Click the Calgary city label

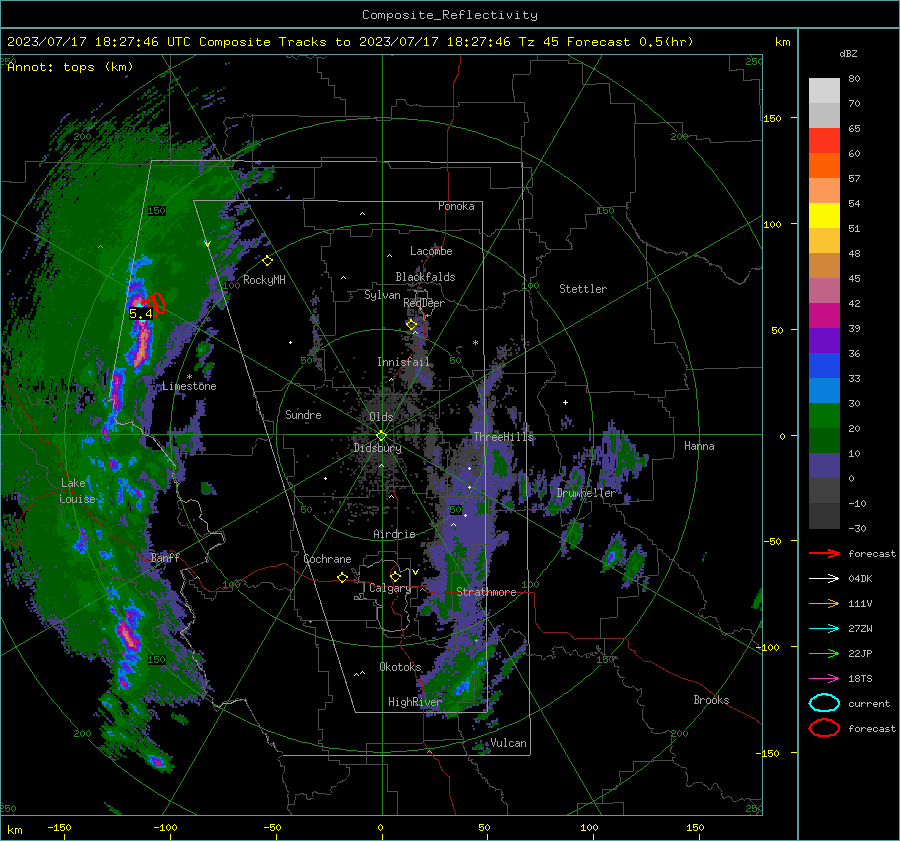coord(390,588)
